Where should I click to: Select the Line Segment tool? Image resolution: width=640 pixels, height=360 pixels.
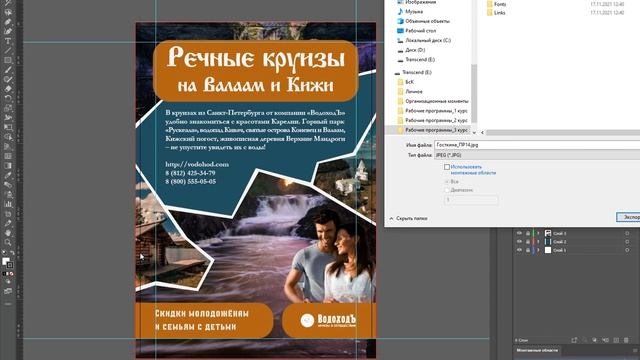(x=8, y=50)
